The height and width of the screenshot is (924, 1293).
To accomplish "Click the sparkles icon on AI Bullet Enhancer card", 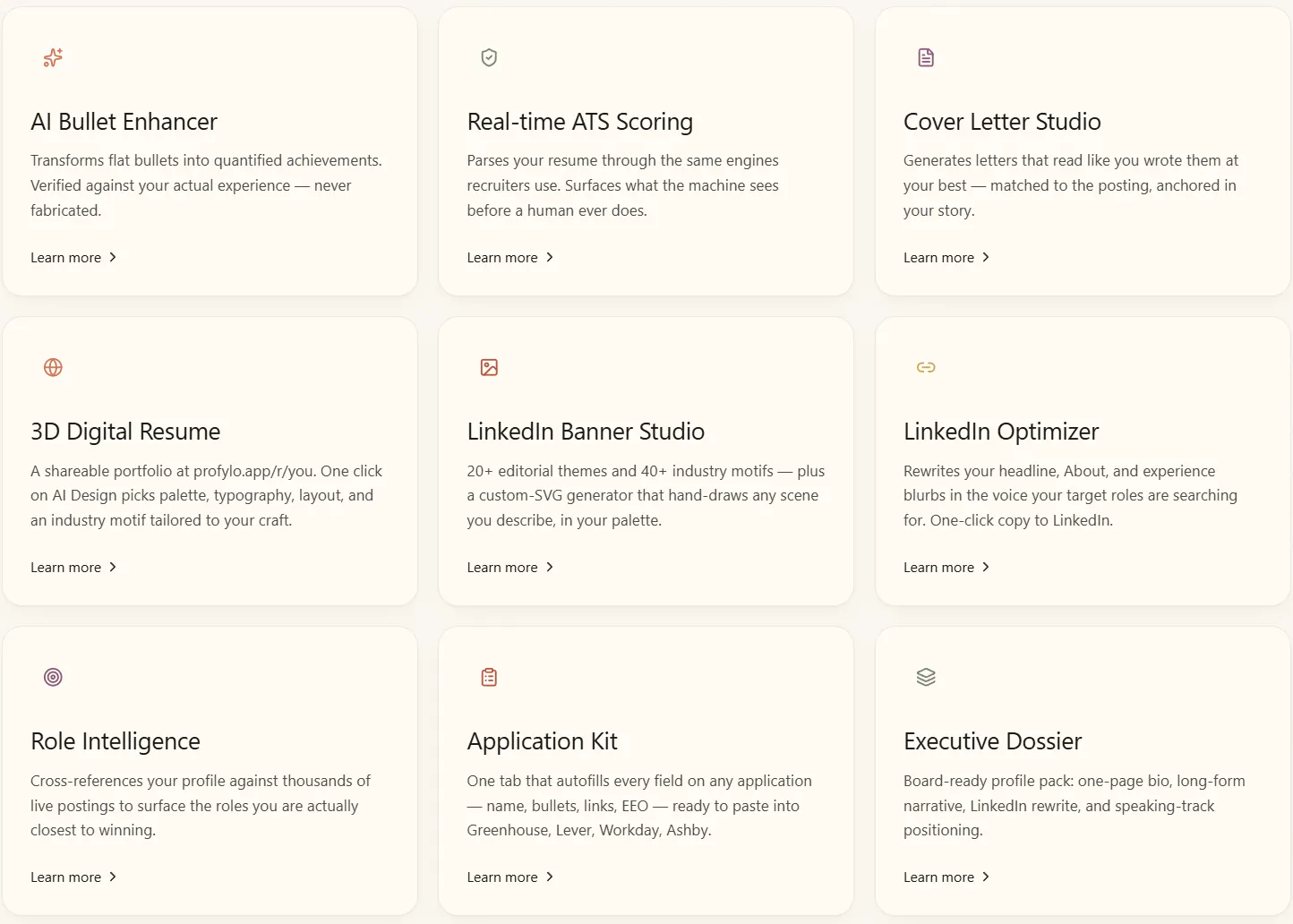I will (53, 58).
